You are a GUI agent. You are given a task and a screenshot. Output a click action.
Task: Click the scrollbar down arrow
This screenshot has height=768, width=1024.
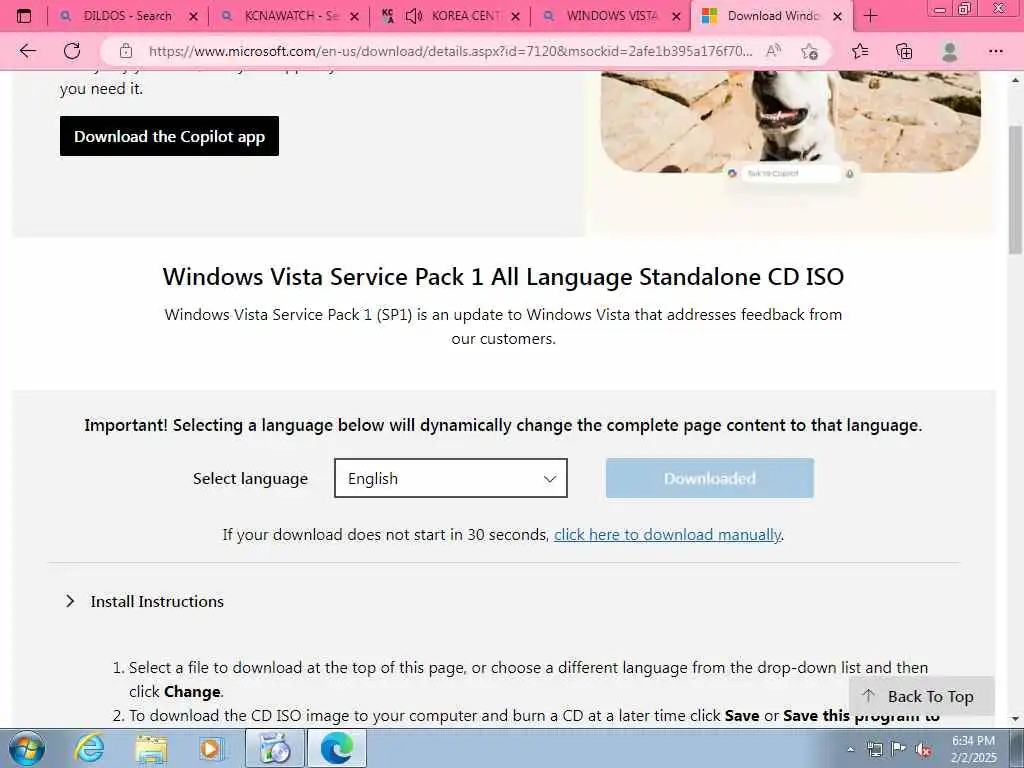[x=1015, y=719]
